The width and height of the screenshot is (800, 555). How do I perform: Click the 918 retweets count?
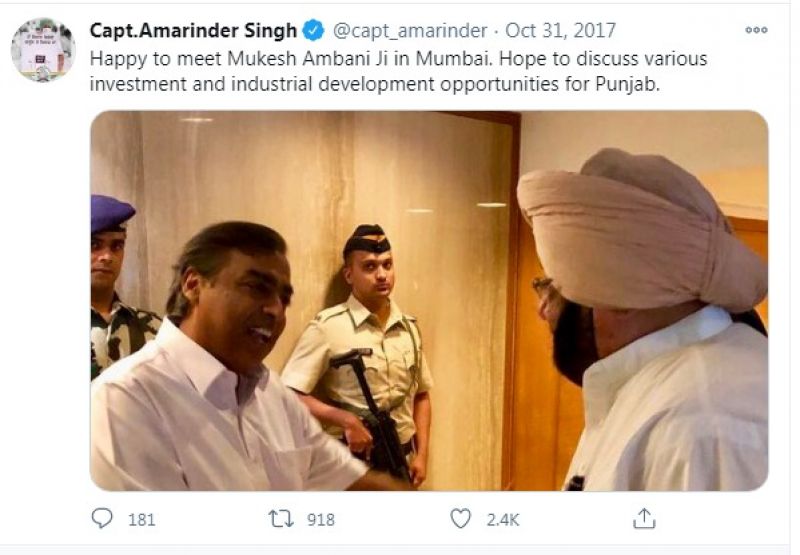click(x=320, y=519)
